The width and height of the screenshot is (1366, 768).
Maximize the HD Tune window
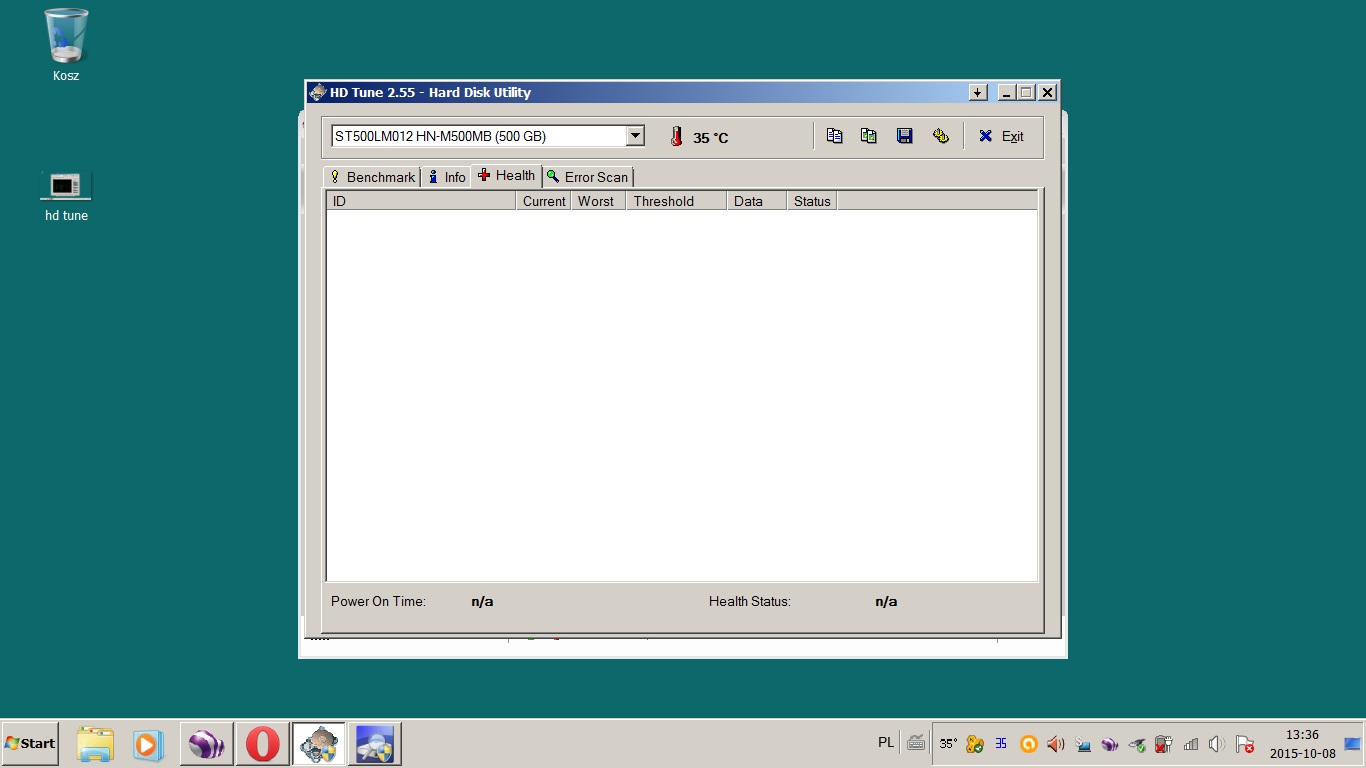[1026, 92]
